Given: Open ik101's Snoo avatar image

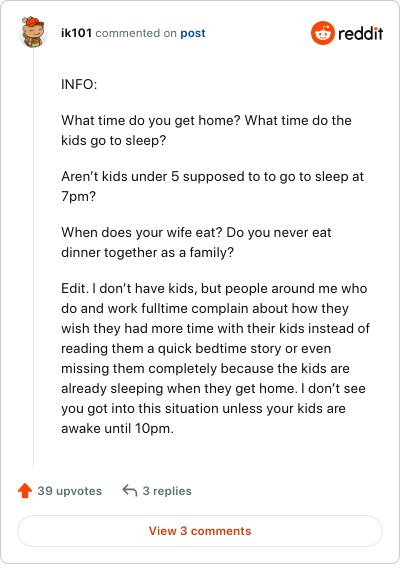Looking at the screenshot, I should [x=33, y=32].
